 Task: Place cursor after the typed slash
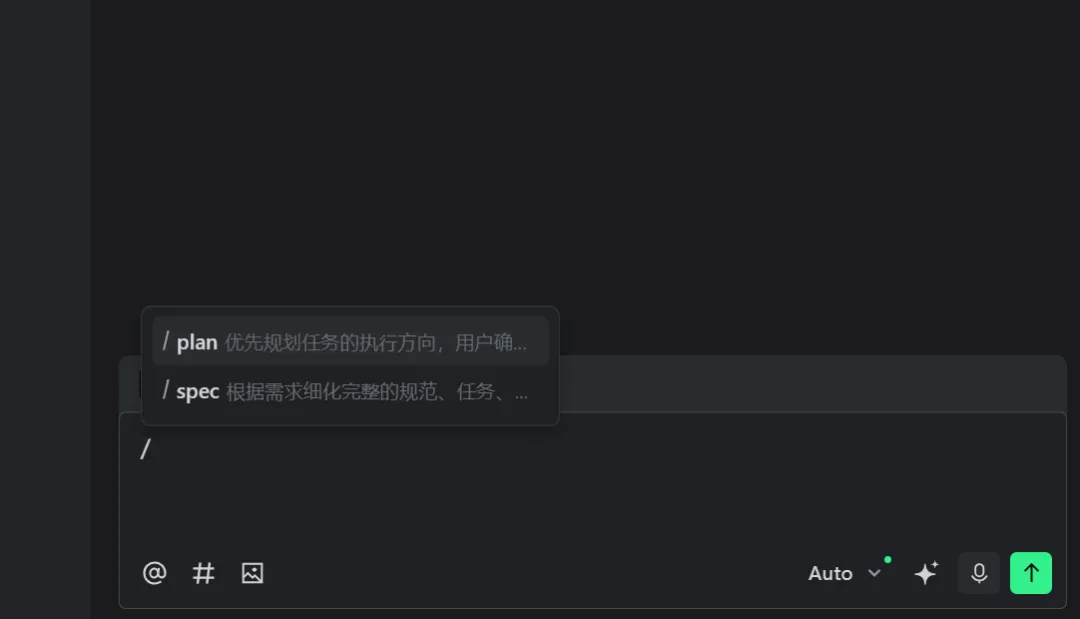[x=153, y=450]
